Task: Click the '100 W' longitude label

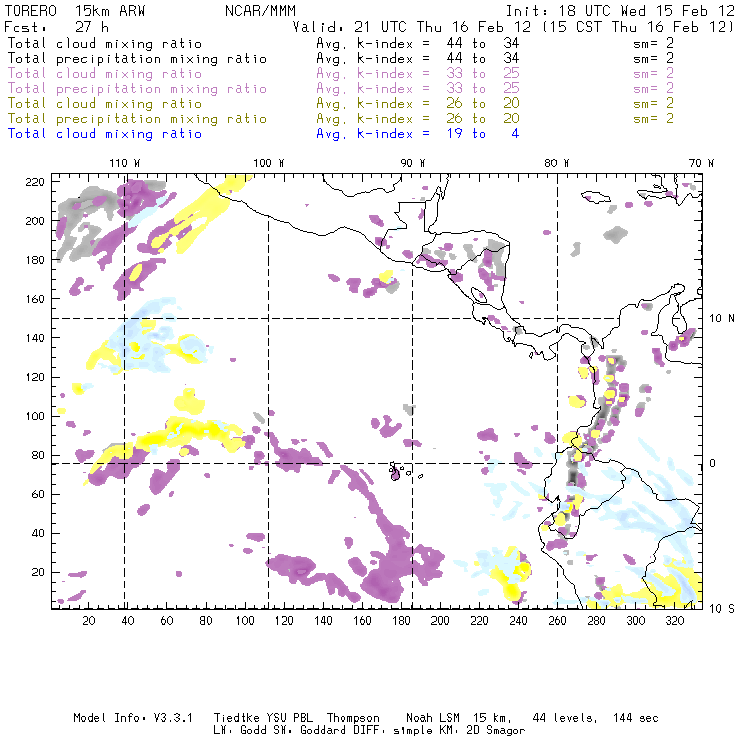Action: [x=269, y=163]
